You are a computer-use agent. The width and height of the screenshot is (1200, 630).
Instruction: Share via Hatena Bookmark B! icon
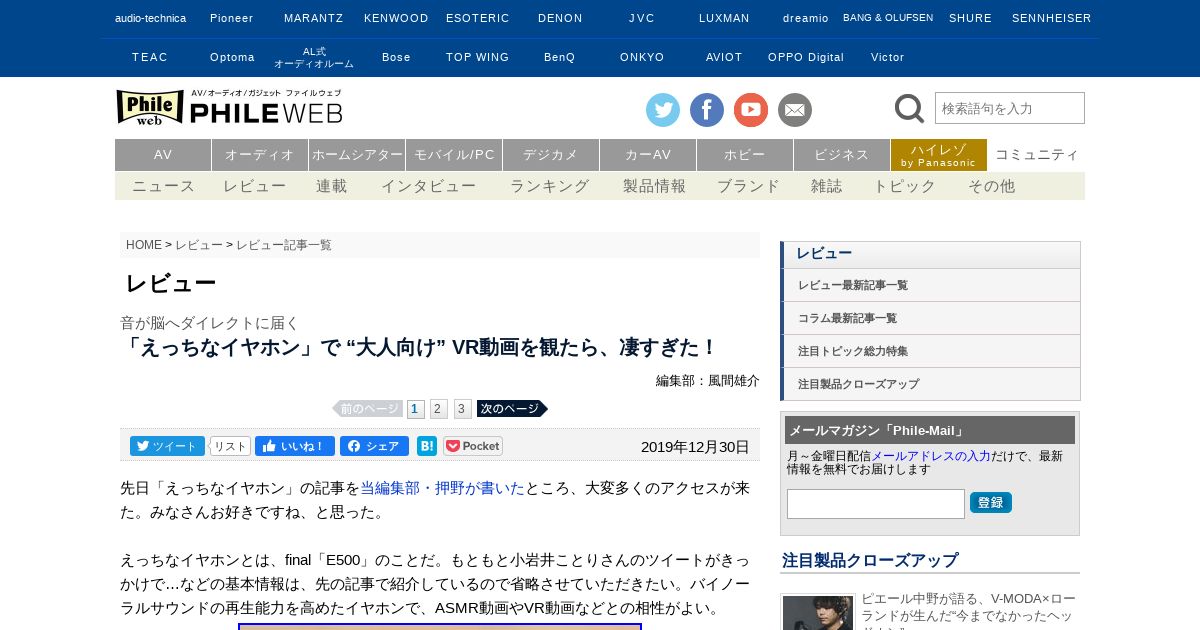(427, 446)
